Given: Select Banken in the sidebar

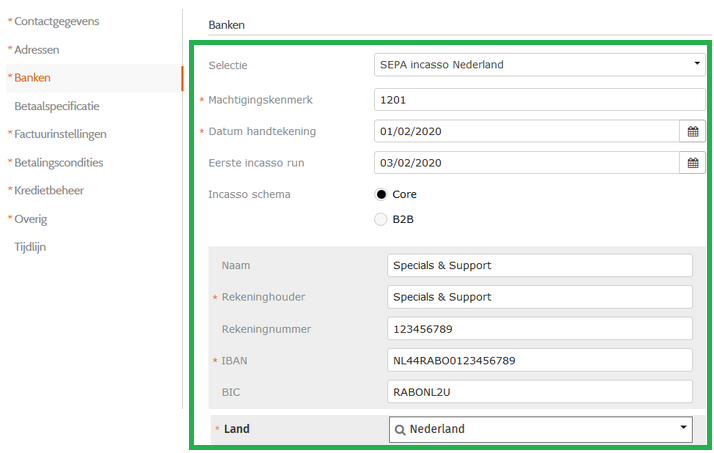Looking at the screenshot, I should (32, 77).
